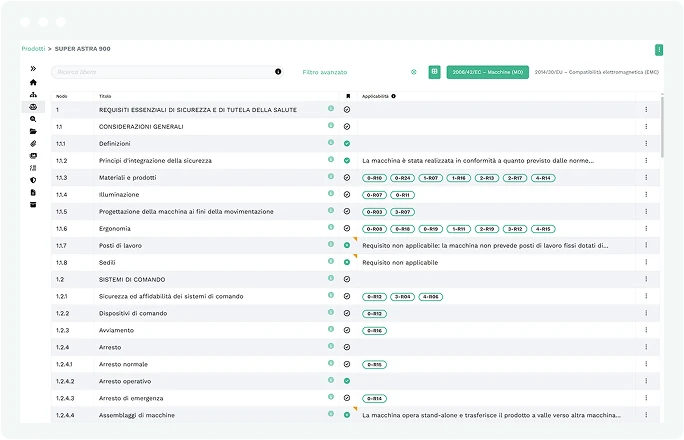The width and height of the screenshot is (684, 440).
Task: Open the sidebar magnifier search icon
Action: click(33, 119)
